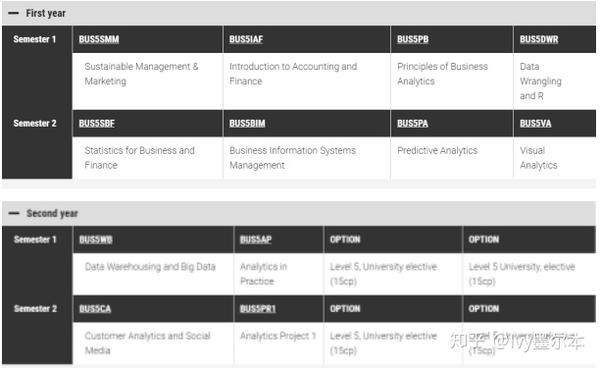Open the BUS5DWR subject link
The width and height of the screenshot is (600, 369).
539,39
